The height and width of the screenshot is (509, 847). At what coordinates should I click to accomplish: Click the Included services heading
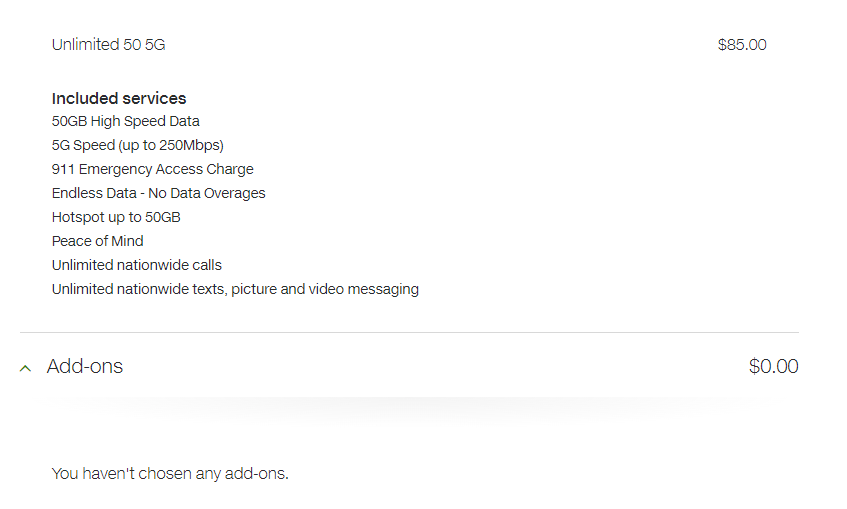tap(119, 98)
